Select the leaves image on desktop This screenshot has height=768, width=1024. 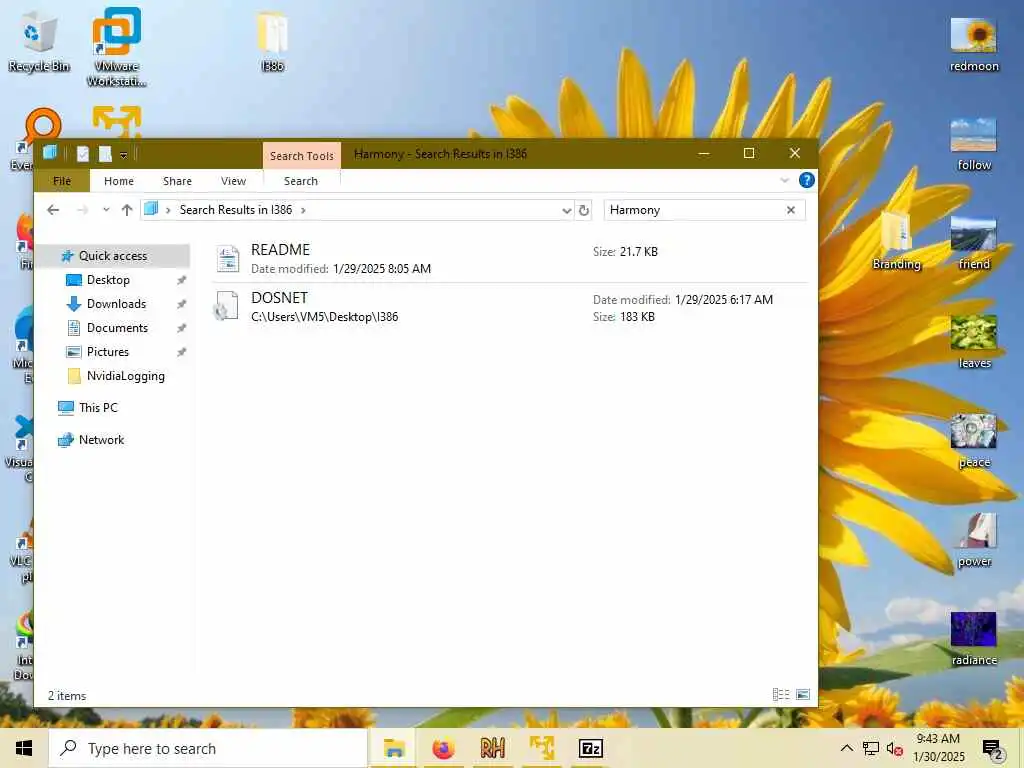[x=974, y=342]
